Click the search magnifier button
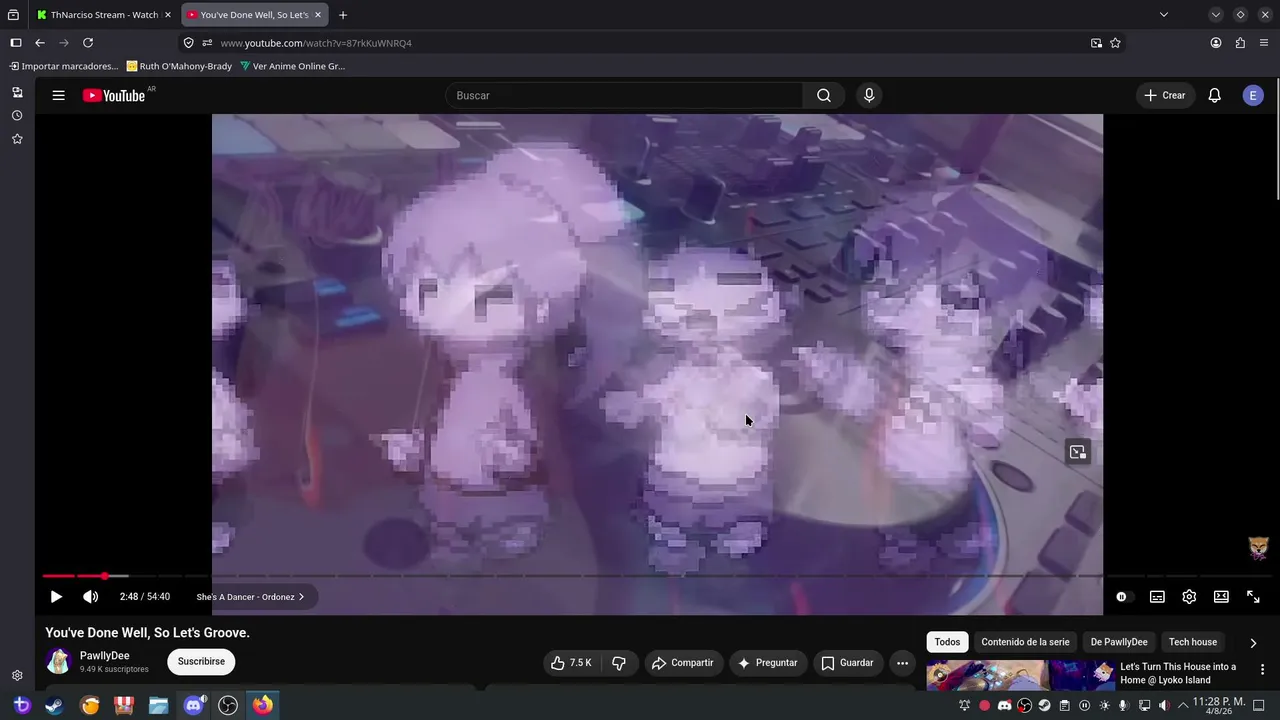This screenshot has height=720, width=1280. click(823, 95)
